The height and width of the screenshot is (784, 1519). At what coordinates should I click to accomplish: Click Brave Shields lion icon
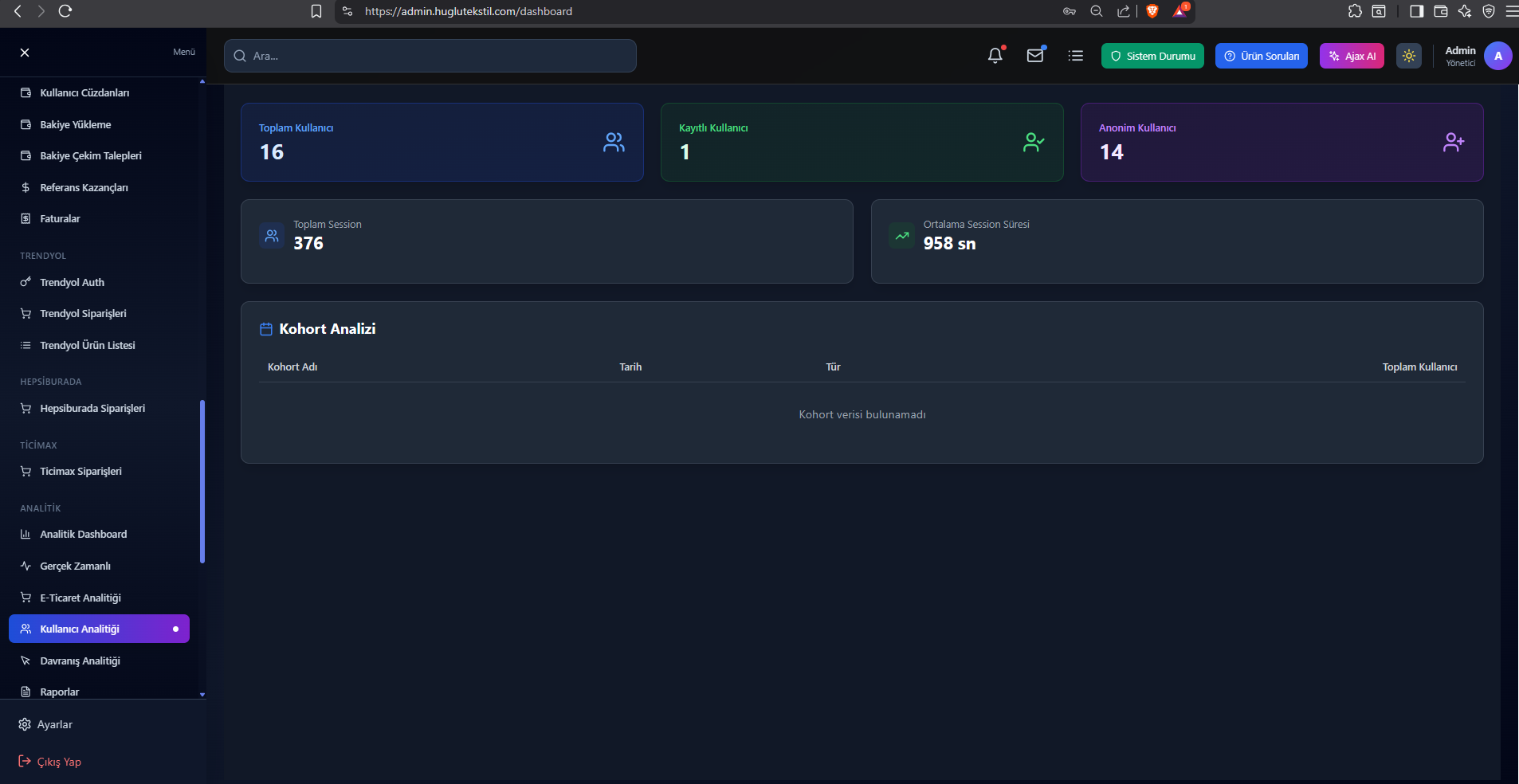point(1152,11)
